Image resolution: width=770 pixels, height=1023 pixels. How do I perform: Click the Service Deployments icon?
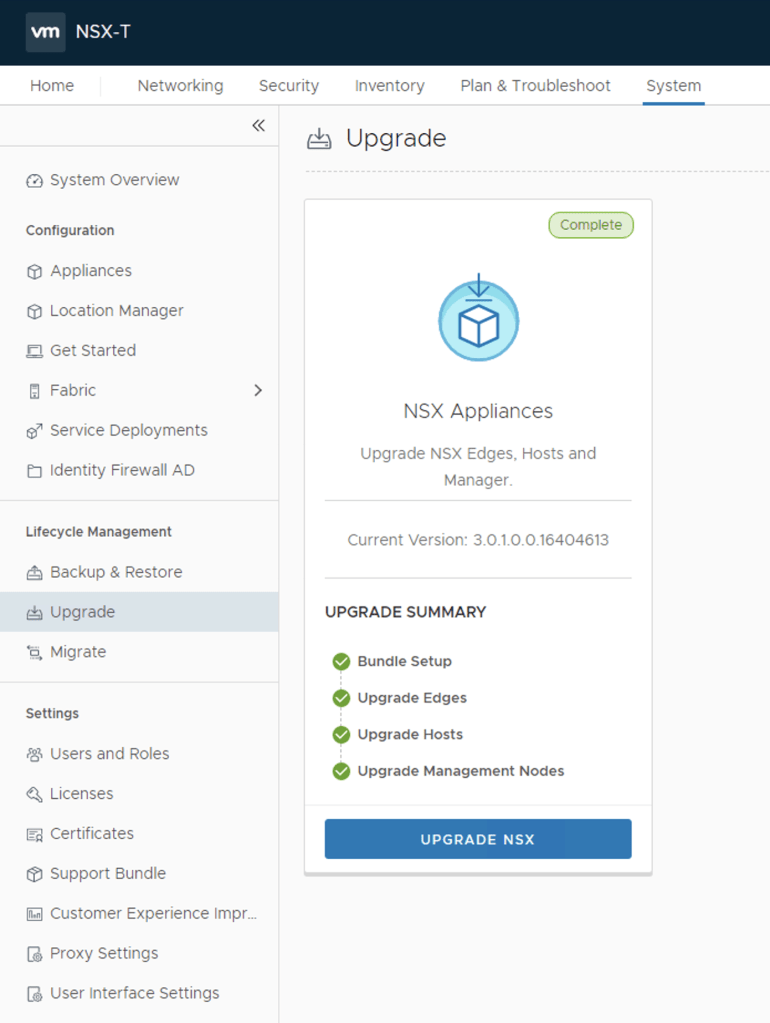tap(35, 431)
